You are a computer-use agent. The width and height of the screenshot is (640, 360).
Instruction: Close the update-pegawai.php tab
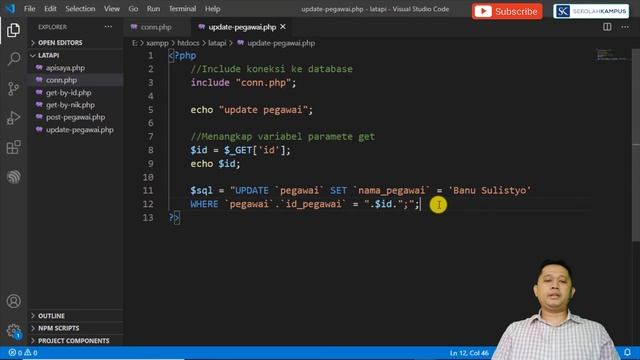pyautogui.click(x=283, y=27)
